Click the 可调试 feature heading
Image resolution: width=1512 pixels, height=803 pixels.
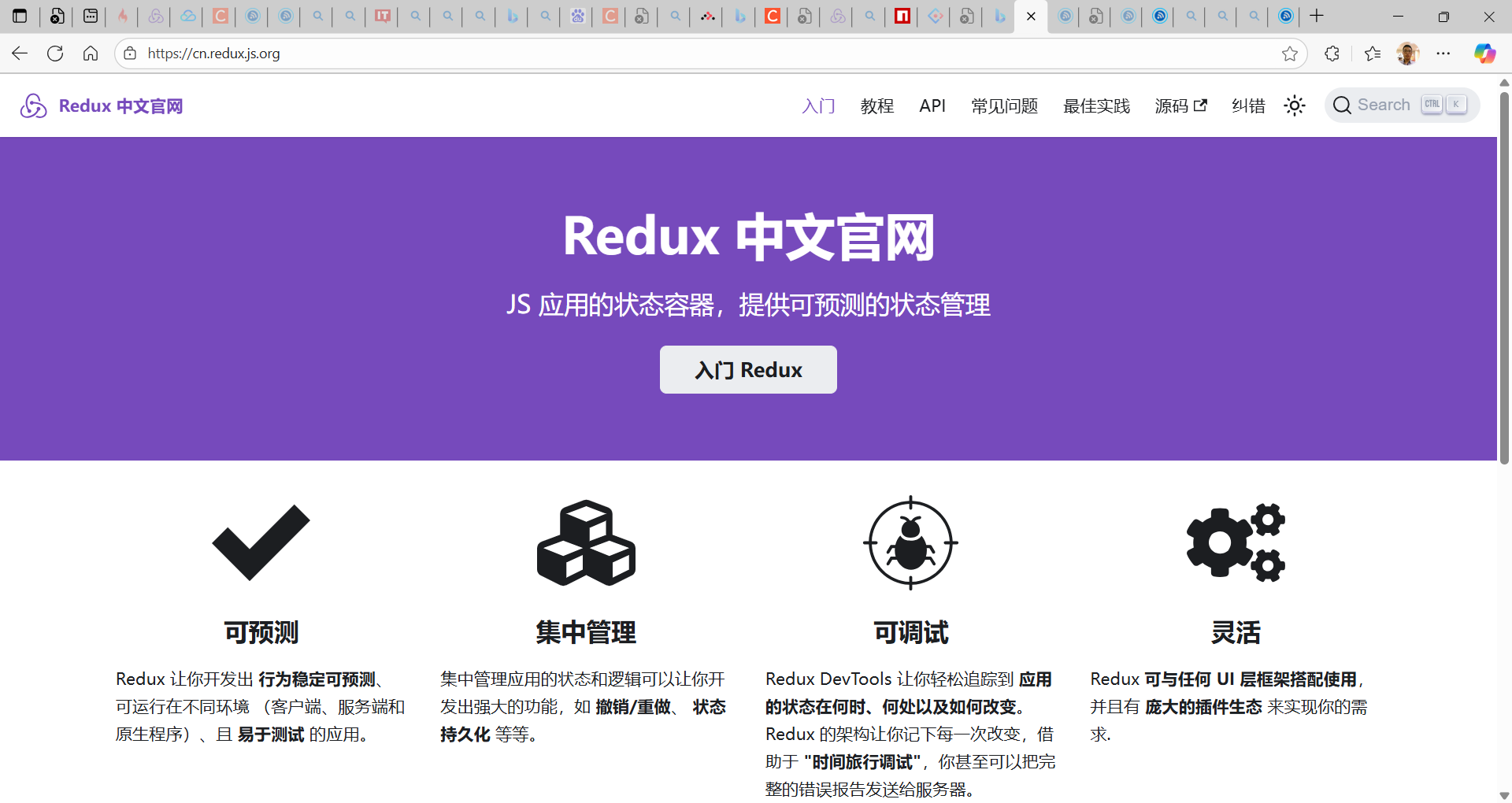coord(911,632)
